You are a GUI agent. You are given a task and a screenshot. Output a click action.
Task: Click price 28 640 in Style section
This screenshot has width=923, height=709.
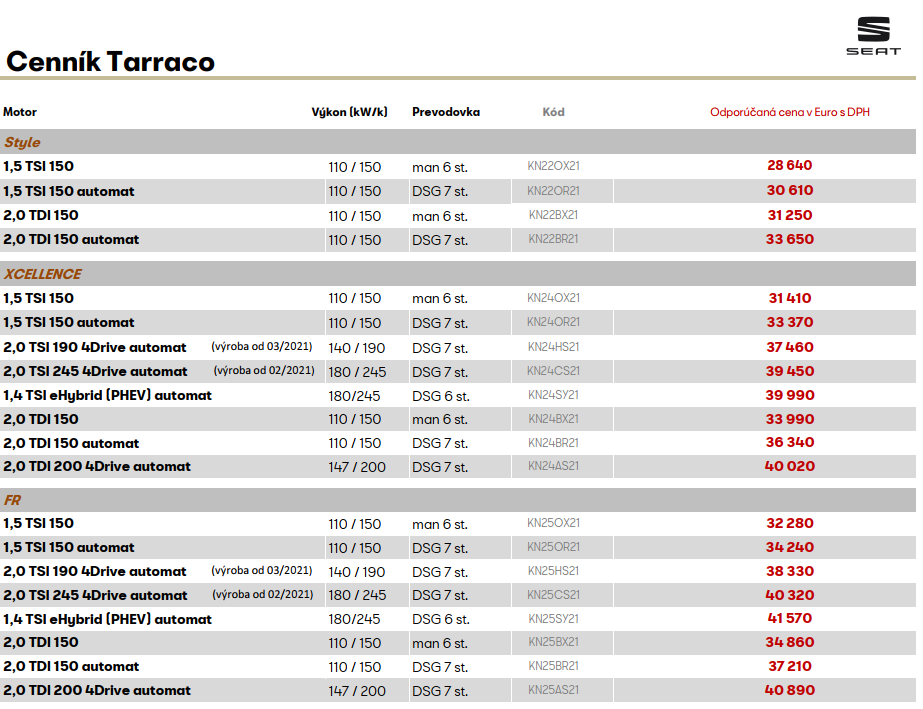(x=789, y=166)
